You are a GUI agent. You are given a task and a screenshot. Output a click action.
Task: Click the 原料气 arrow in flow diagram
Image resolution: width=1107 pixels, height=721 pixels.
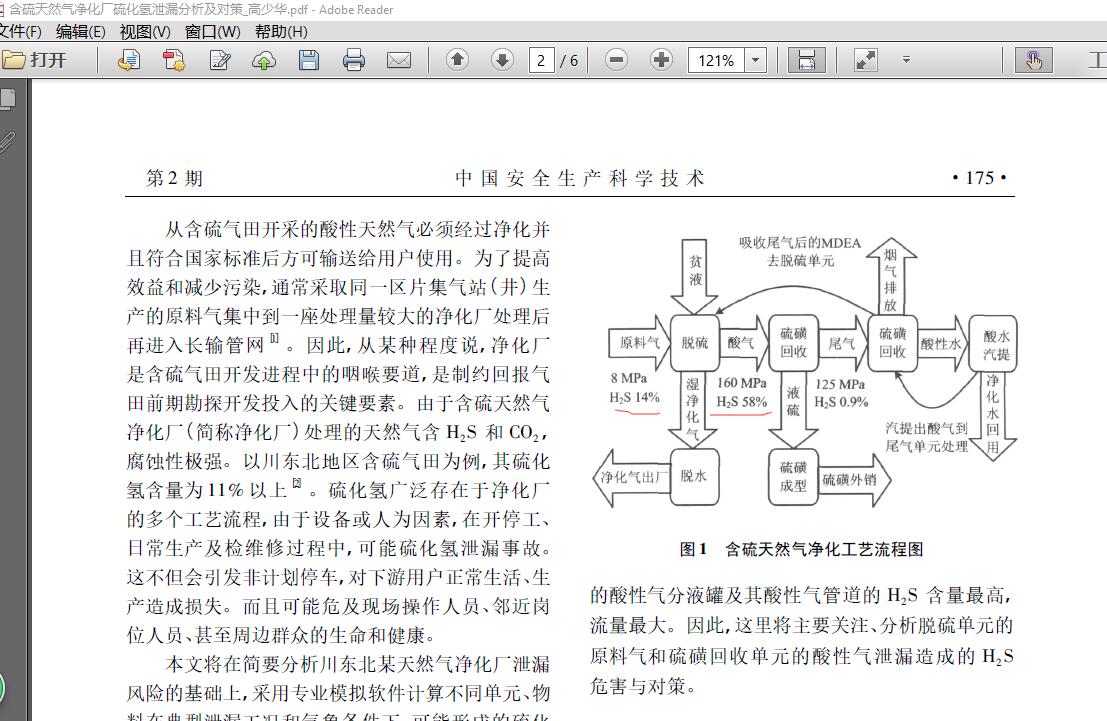[x=639, y=343]
